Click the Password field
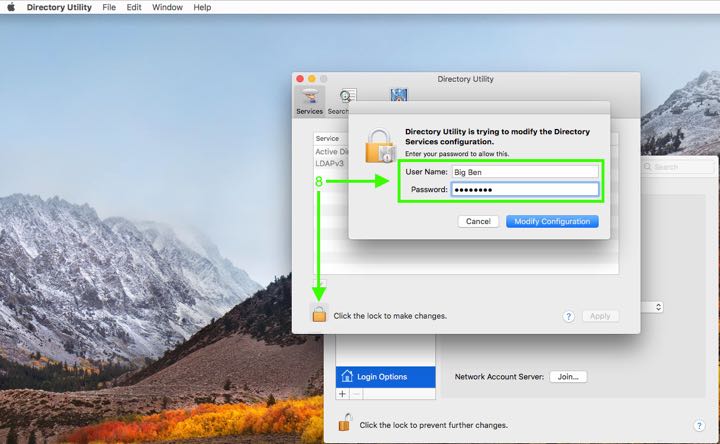Image resolution: width=720 pixels, height=444 pixels. click(525, 189)
